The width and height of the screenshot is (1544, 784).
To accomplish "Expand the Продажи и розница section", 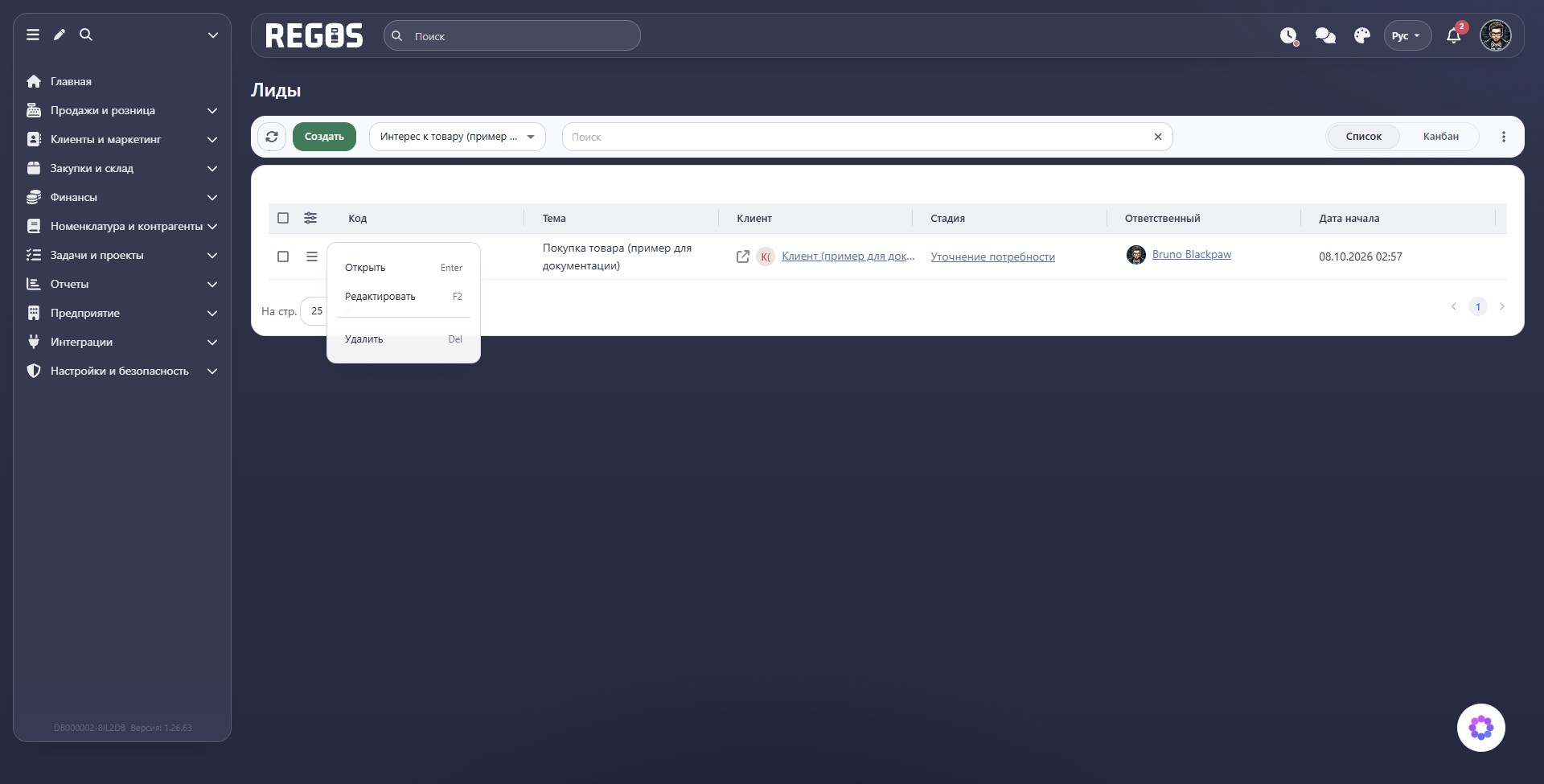I will [x=122, y=110].
